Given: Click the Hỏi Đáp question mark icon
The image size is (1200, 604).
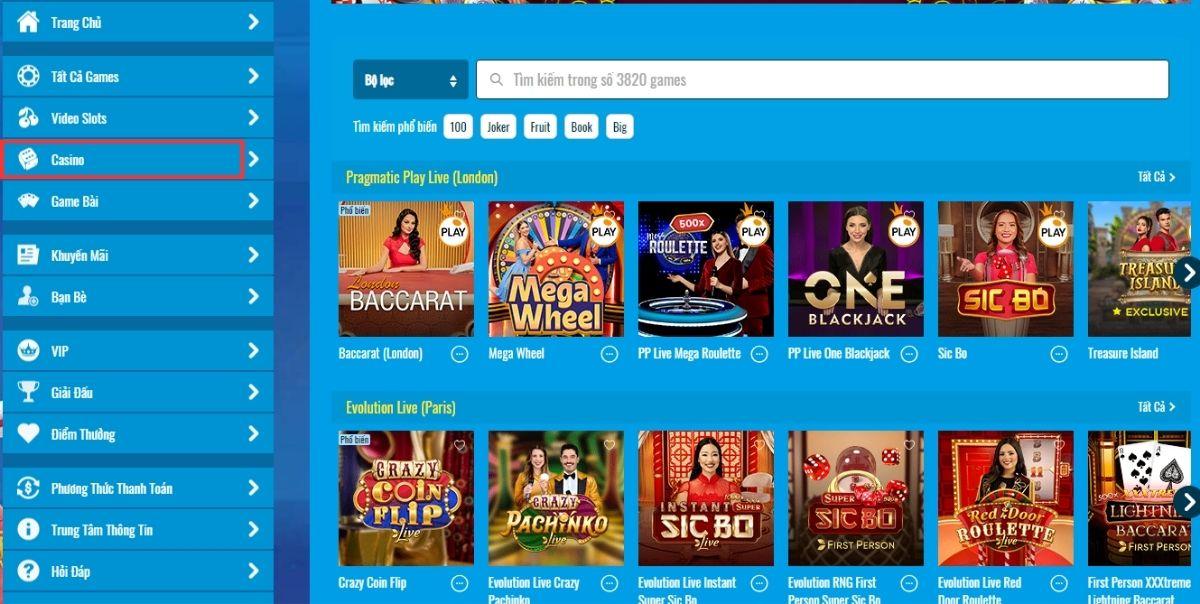Looking at the screenshot, I should click(x=28, y=572).
